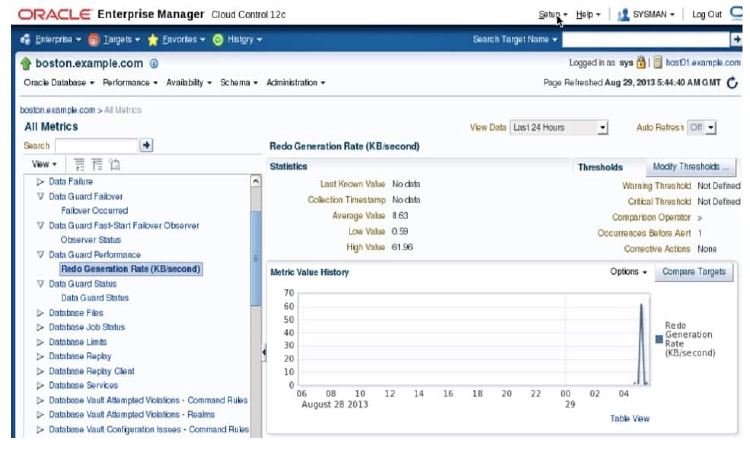750x449 pixels.
Task: Click the lock icon next to sys
Action: pyautogui.click(x=641, y=62)
